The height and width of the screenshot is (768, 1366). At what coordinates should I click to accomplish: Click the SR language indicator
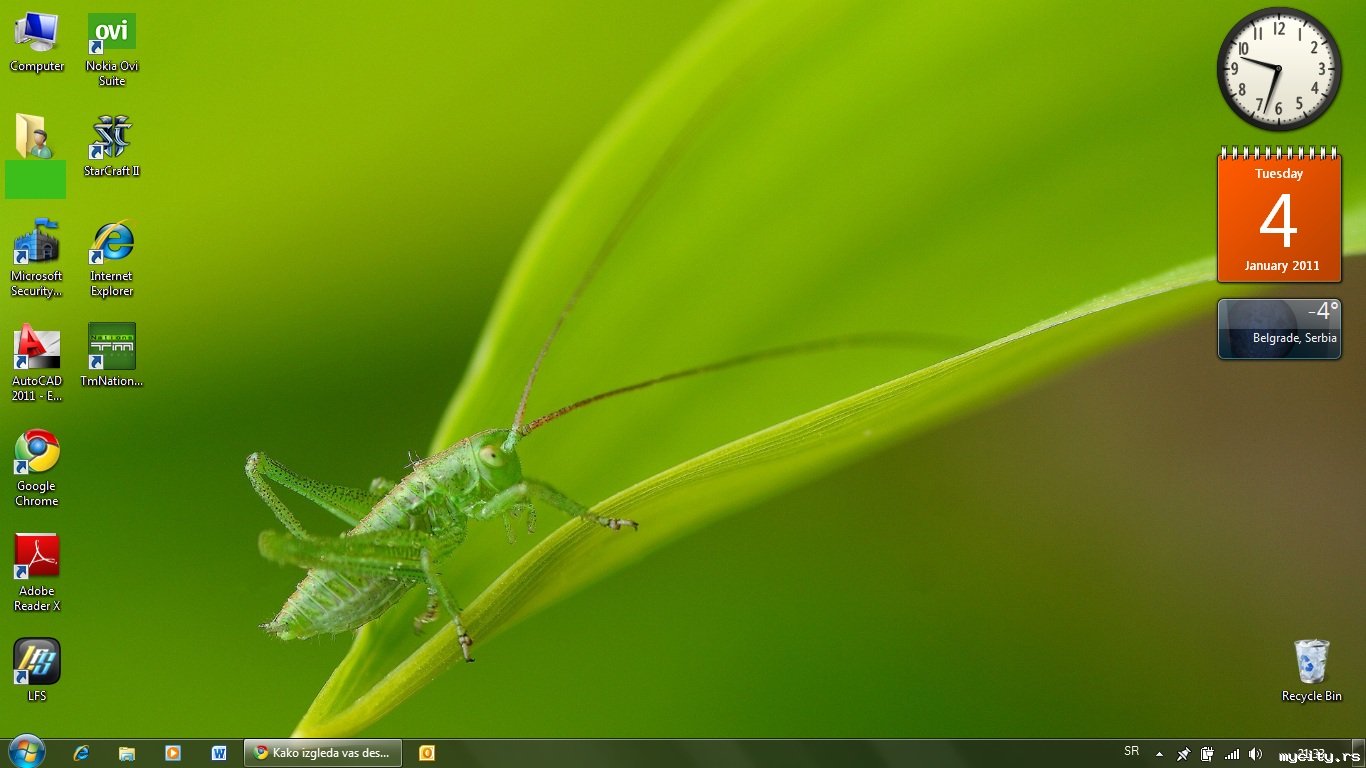(x=1132, y=751)
